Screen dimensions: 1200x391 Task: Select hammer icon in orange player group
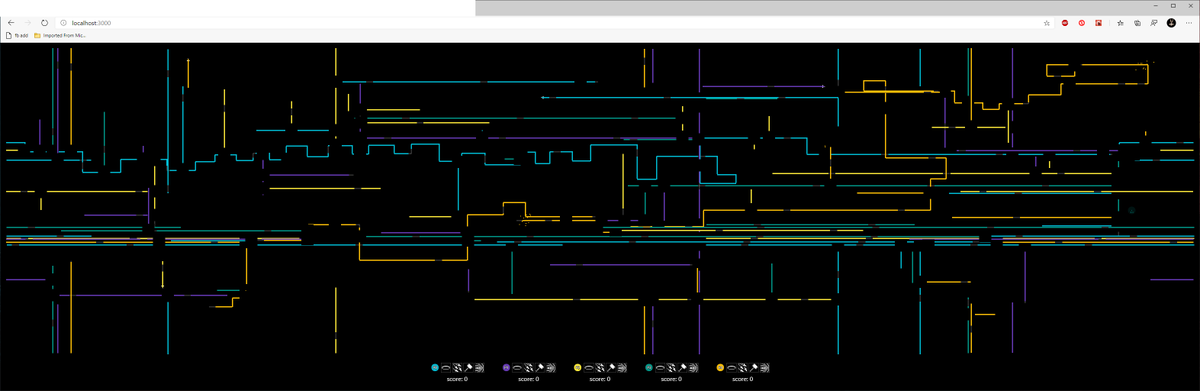753,368
